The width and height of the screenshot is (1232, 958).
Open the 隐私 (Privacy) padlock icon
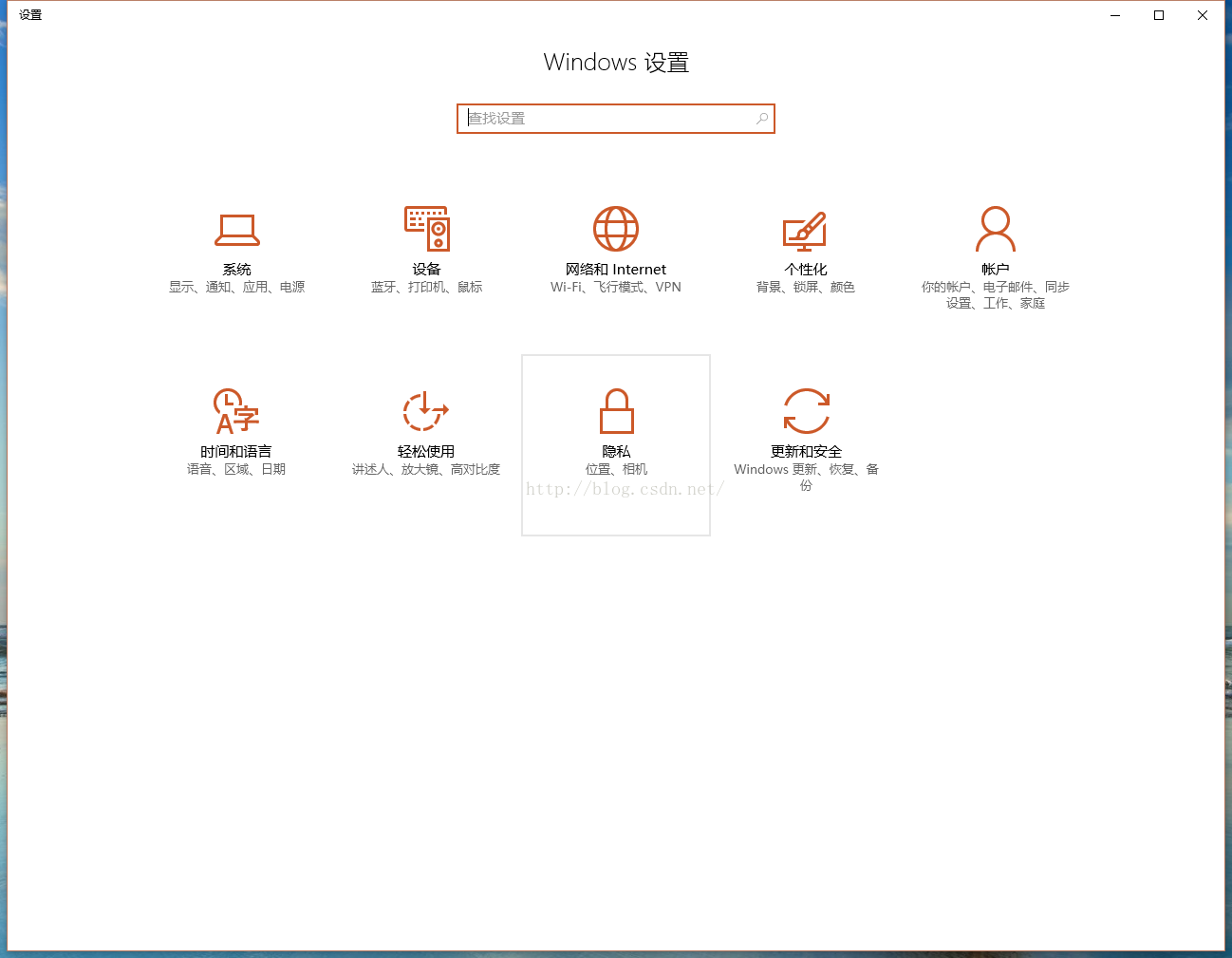tap(616, 411)
